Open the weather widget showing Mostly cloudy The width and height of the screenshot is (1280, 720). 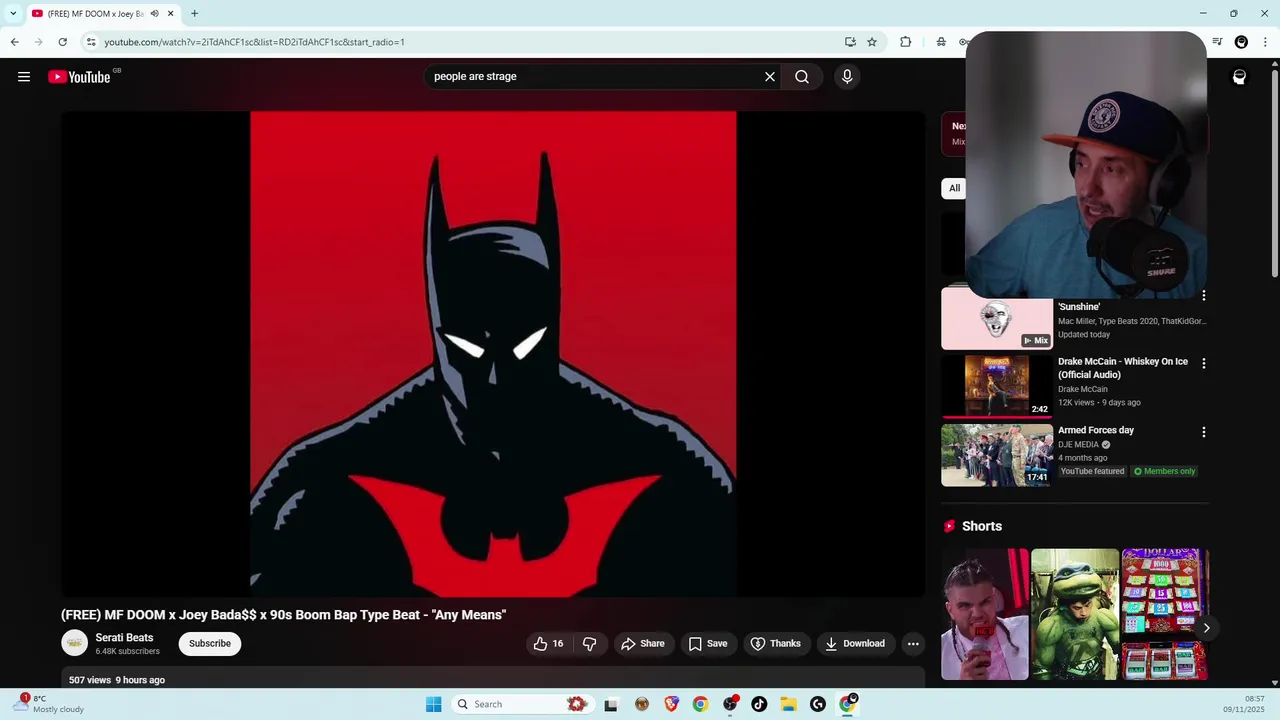tap(50, 704)
